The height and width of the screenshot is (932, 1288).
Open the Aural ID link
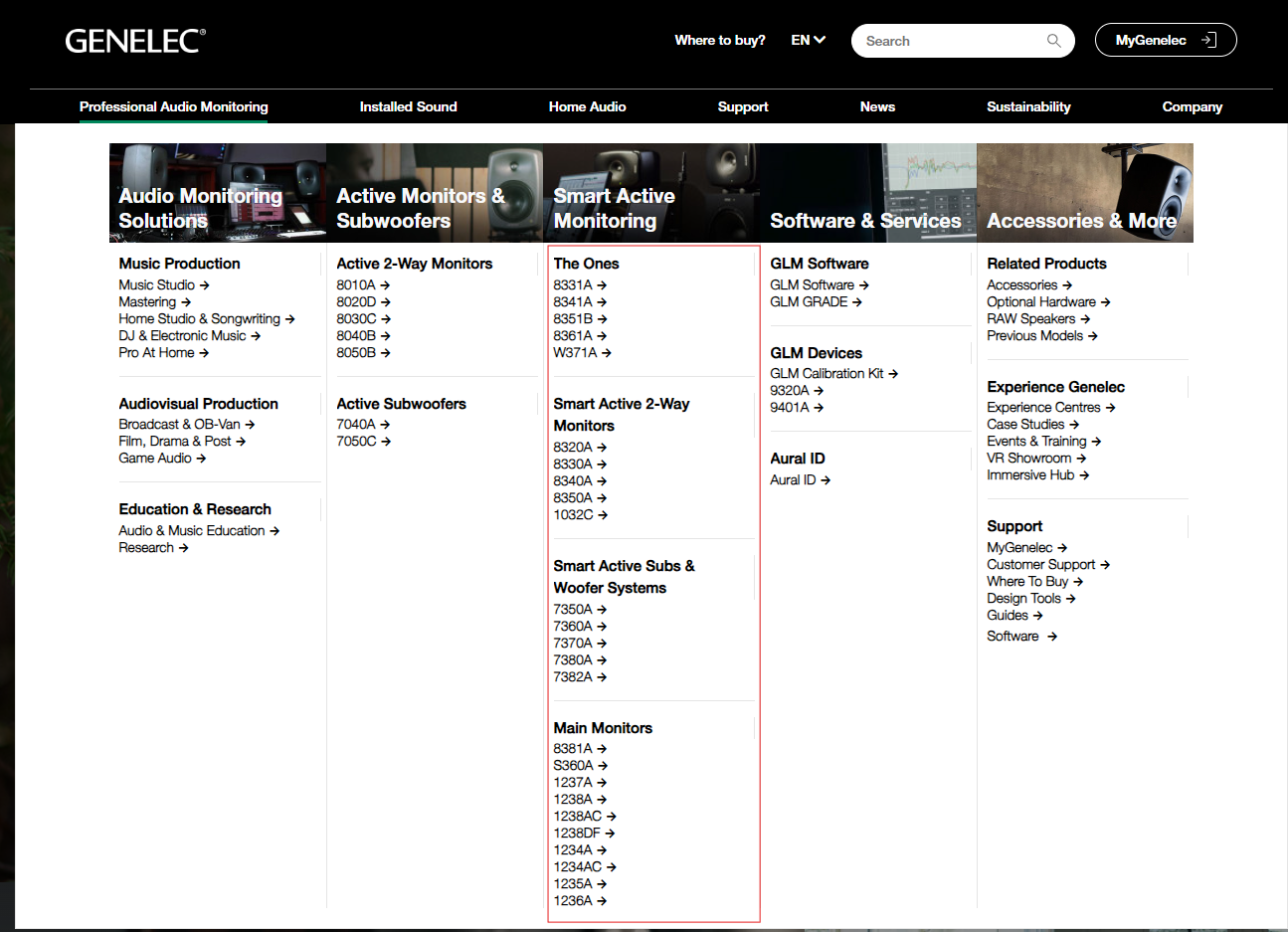click(800, 479)
